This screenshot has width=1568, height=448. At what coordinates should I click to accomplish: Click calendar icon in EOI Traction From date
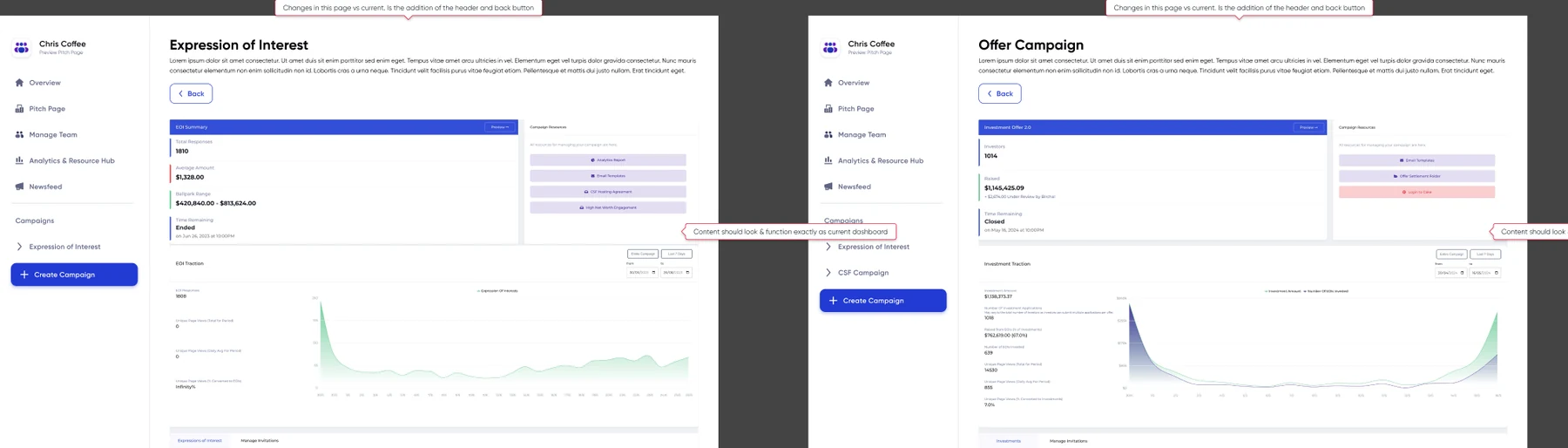pyautogui.click(x=653, y=273)
